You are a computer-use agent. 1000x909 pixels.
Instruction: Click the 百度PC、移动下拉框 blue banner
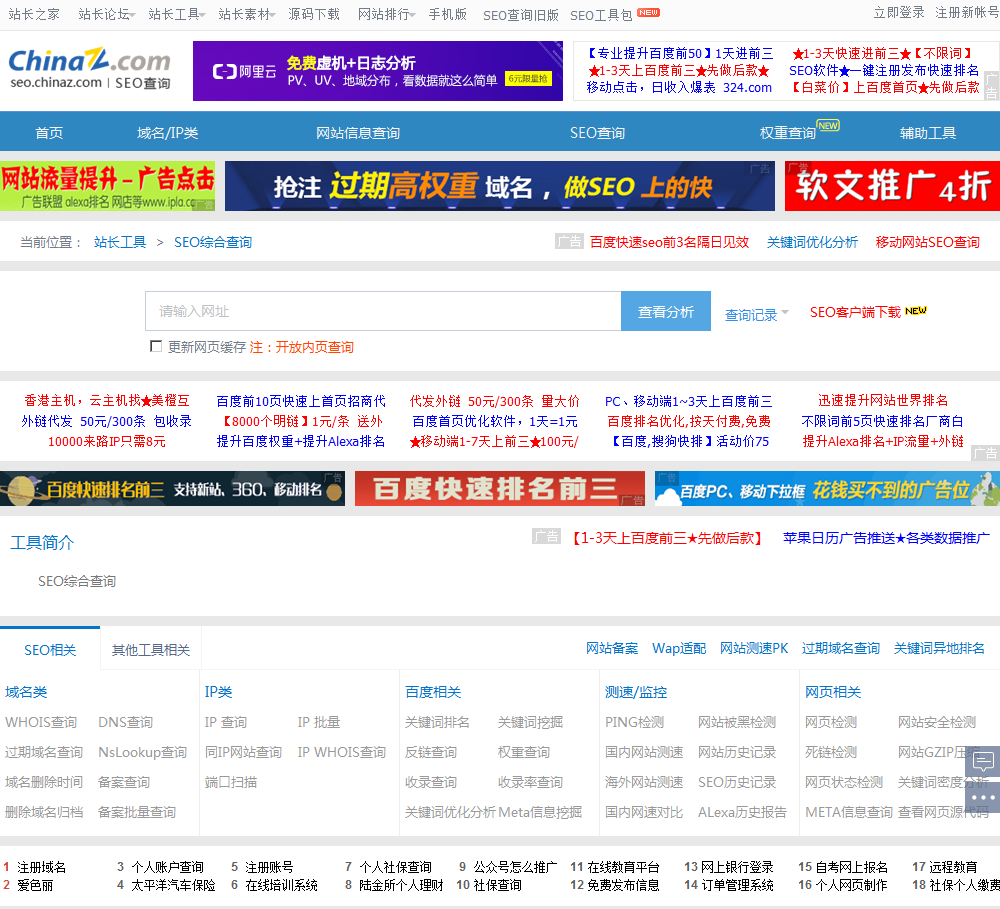coord(827,489)
